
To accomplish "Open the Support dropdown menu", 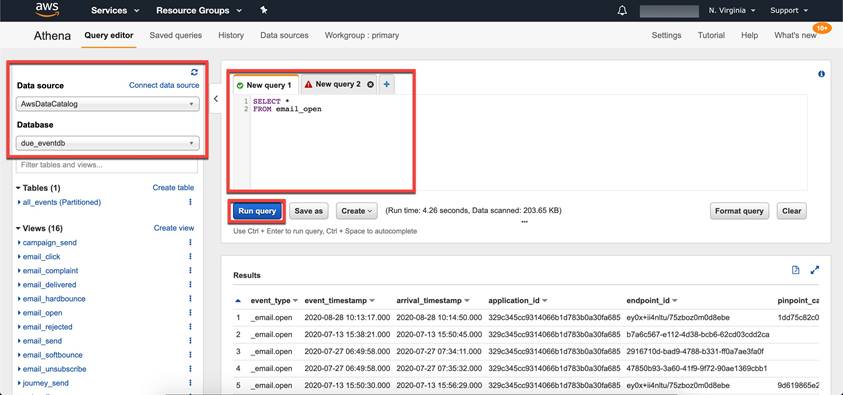I will (789, 10).
